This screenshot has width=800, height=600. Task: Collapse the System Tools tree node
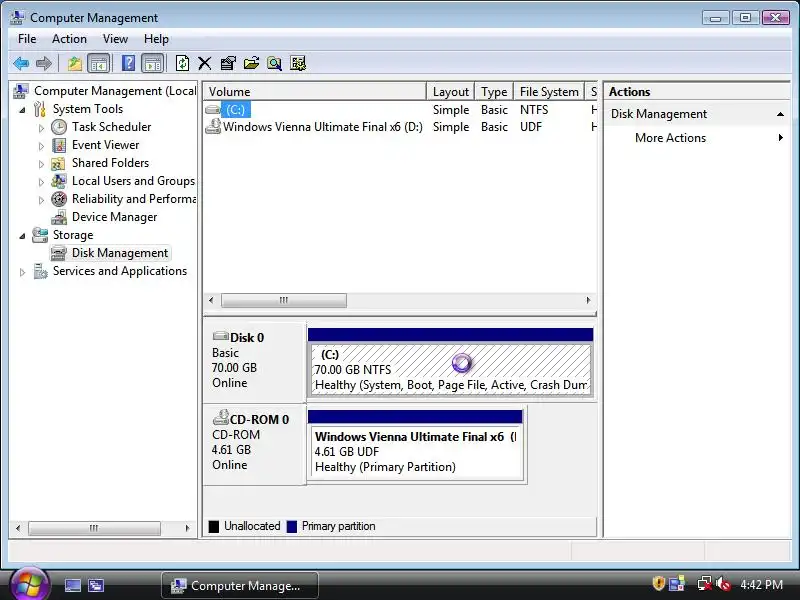22,110
